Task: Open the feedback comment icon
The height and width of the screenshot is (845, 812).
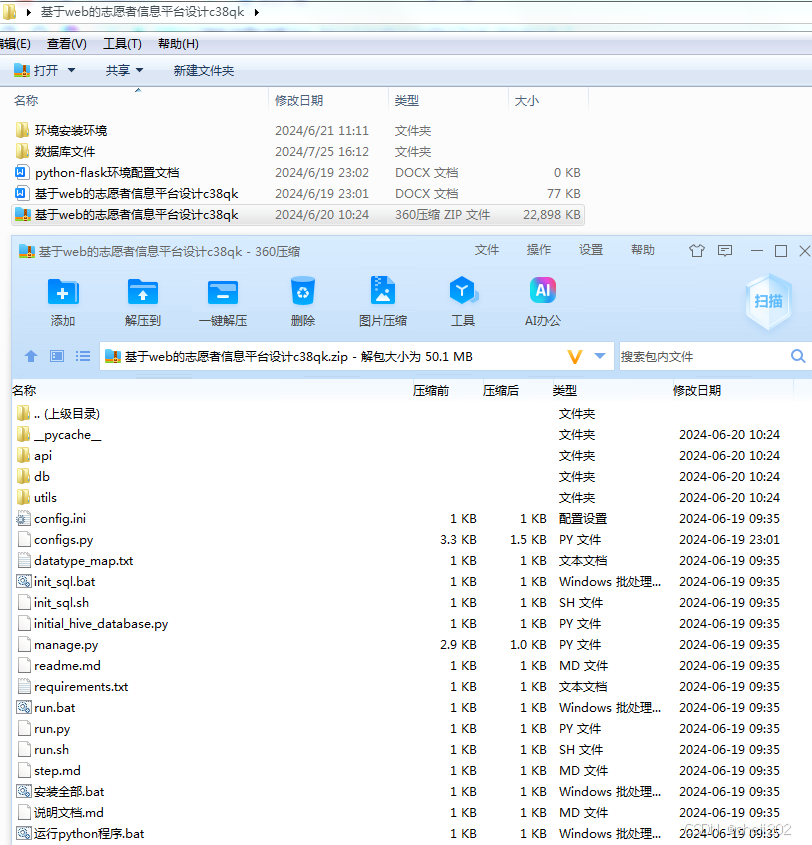Action: click(725, 250)
